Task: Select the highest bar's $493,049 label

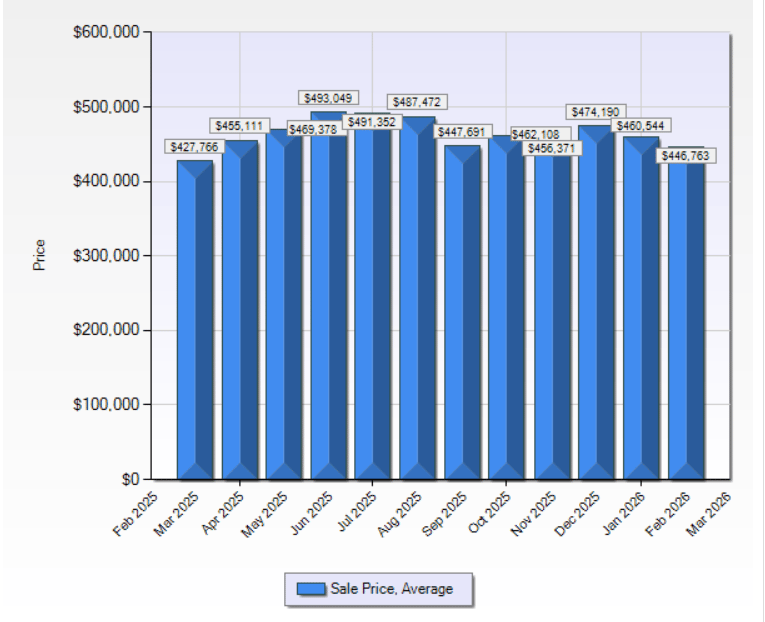Action: point(329,98)
